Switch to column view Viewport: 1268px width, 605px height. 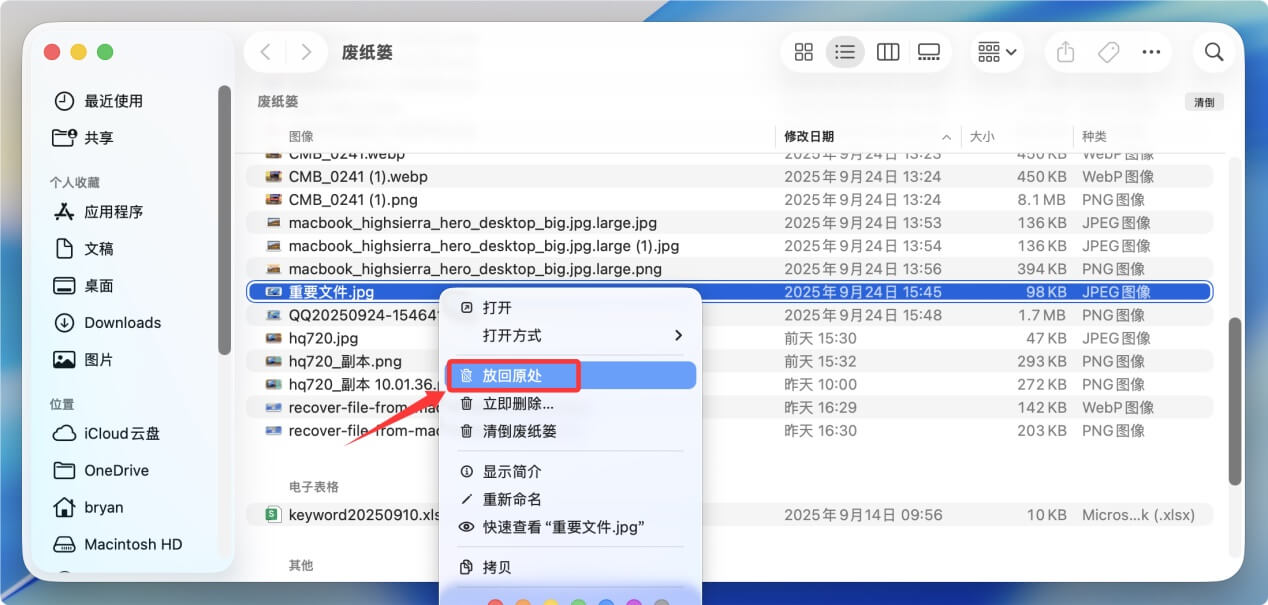coord(887,51)
